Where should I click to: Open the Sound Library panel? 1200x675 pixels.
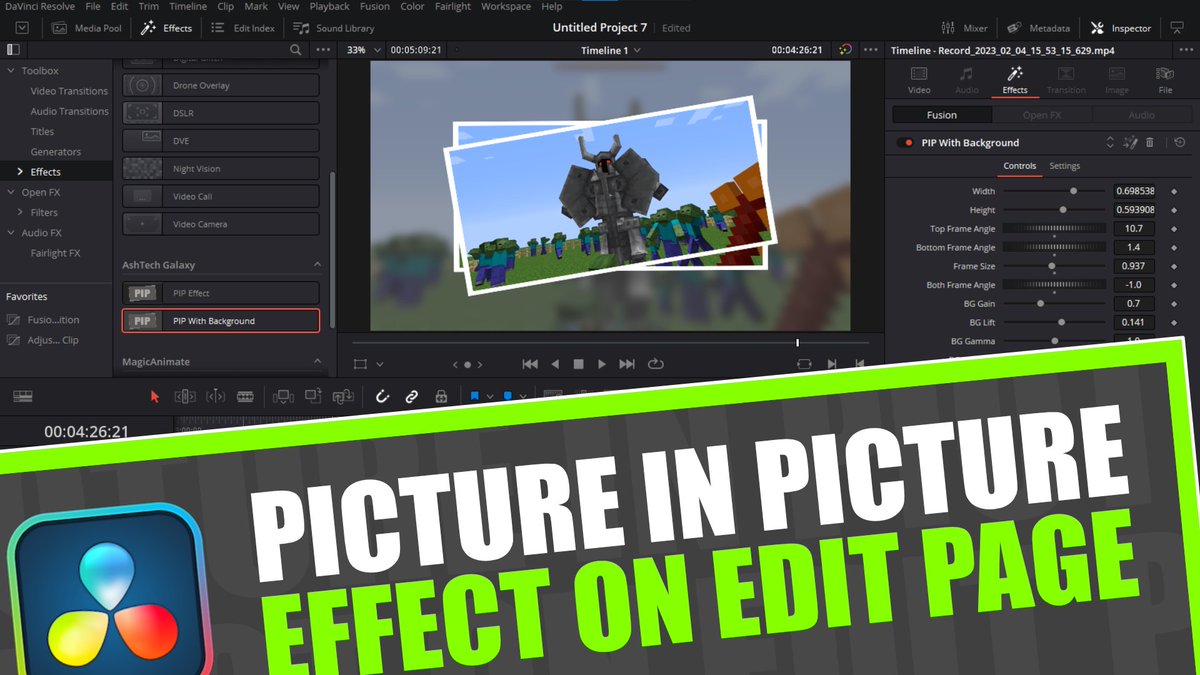(x=333, y=28)
